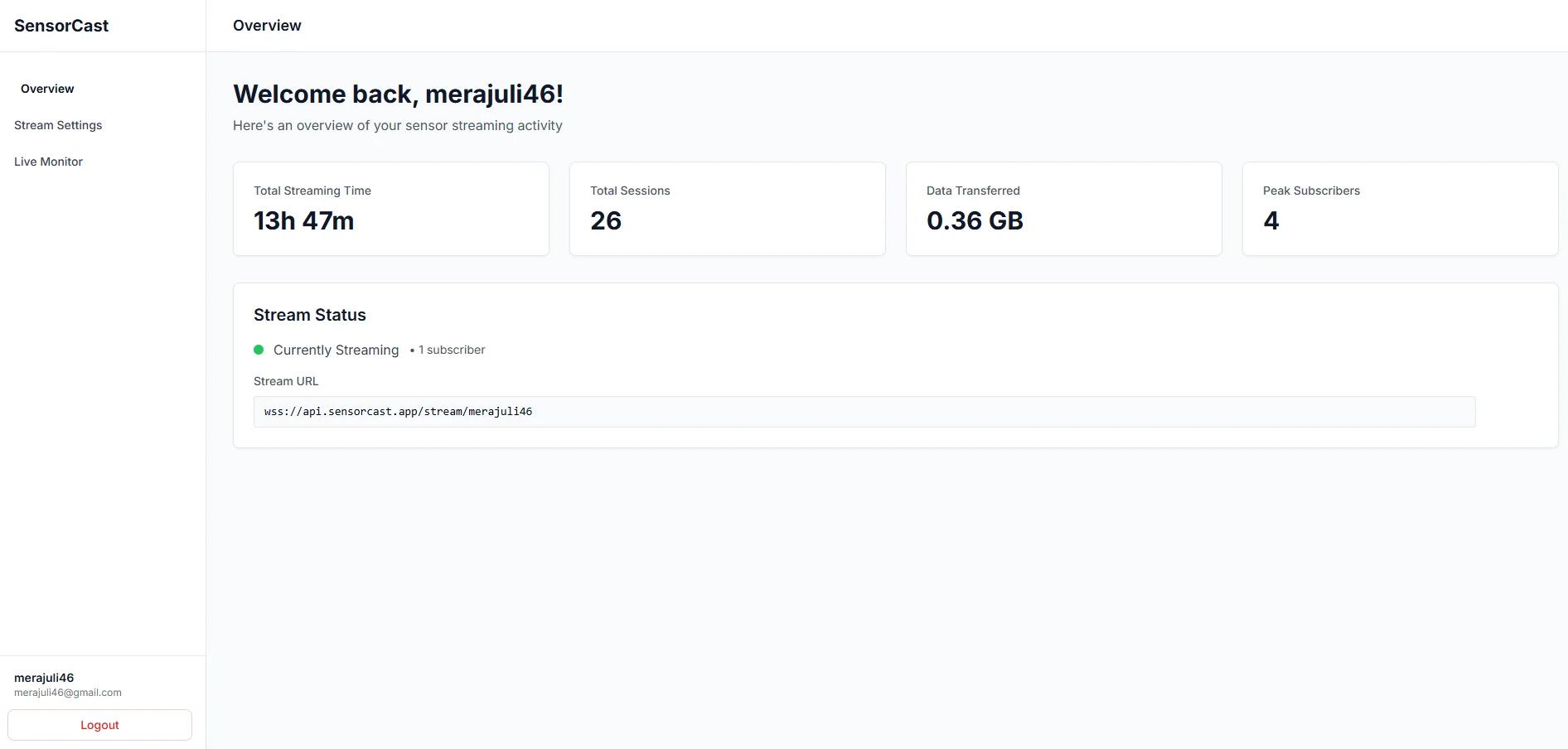The image size is (1568, 749).
Task: Click the 1 subscriber count text
Action: [x=451, y=350]
